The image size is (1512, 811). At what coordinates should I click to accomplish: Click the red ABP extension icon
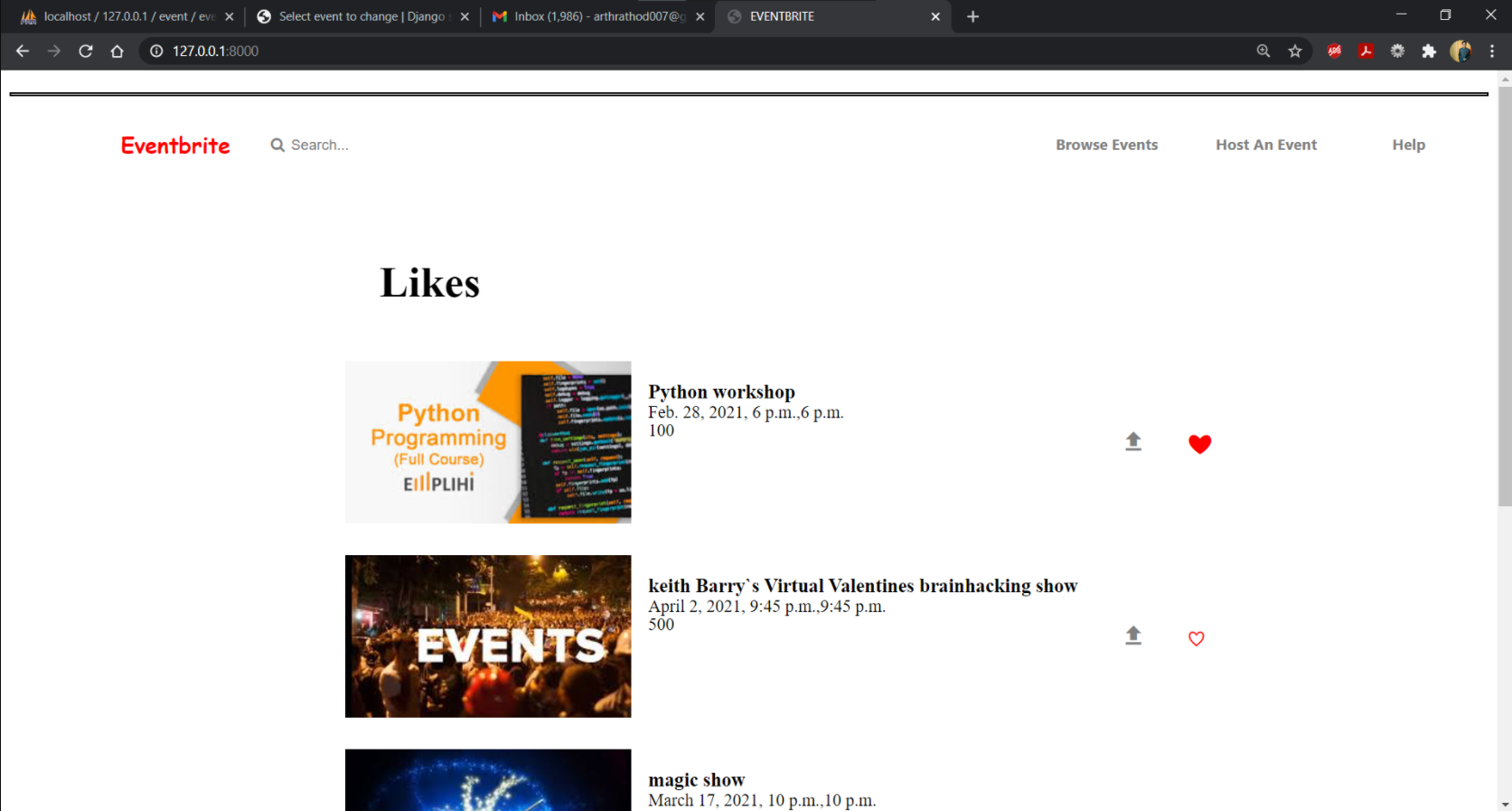[1334, 51]
